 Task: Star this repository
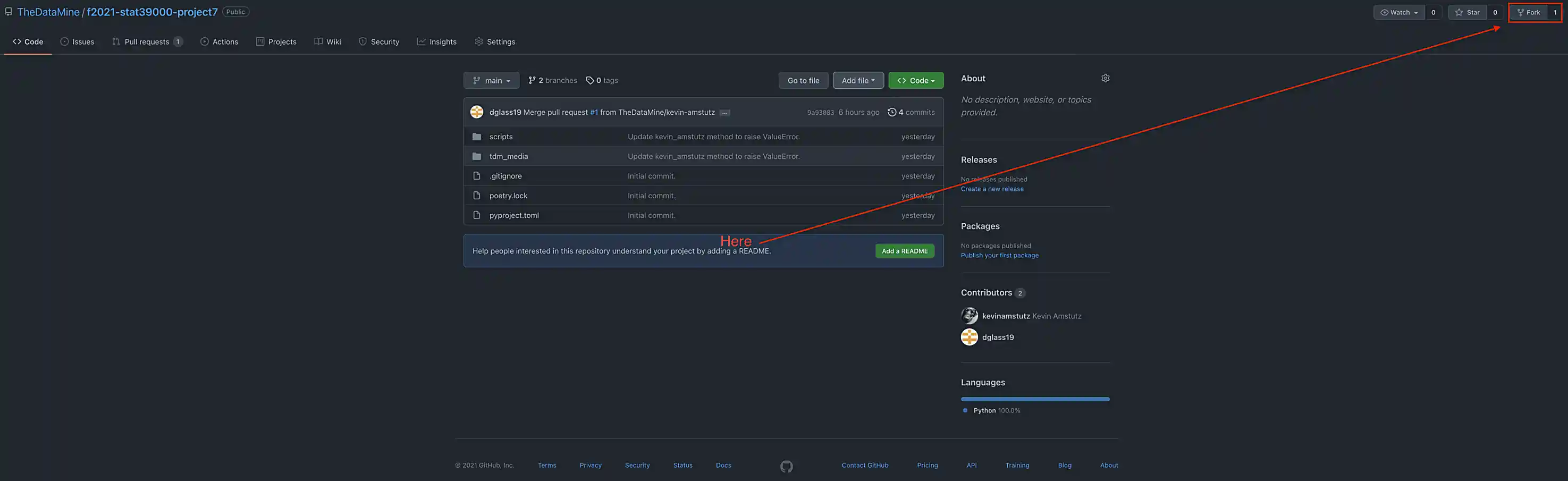click(1467, 12)
